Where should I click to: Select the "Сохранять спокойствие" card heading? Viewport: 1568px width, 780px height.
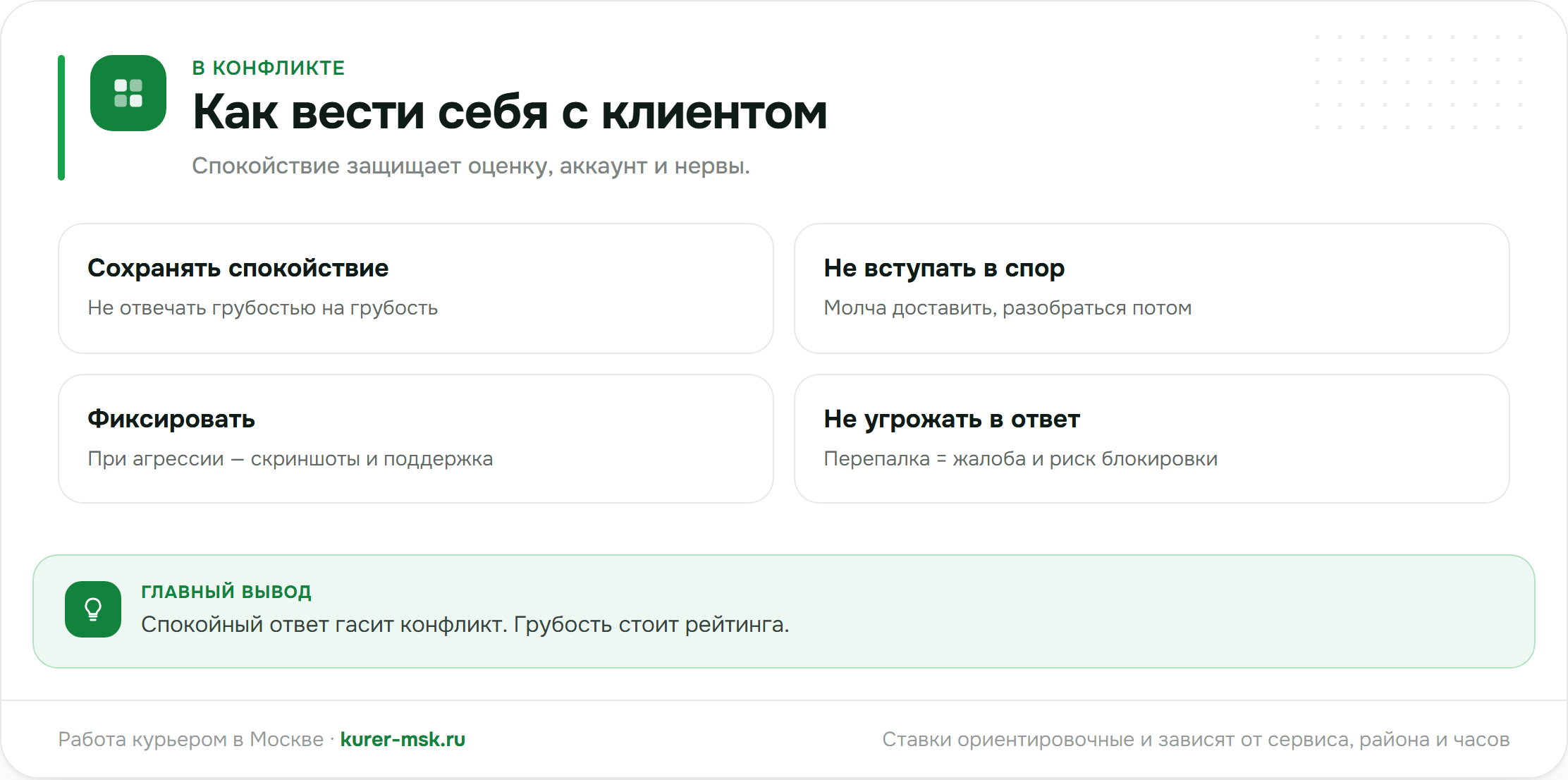pos(238,268)
